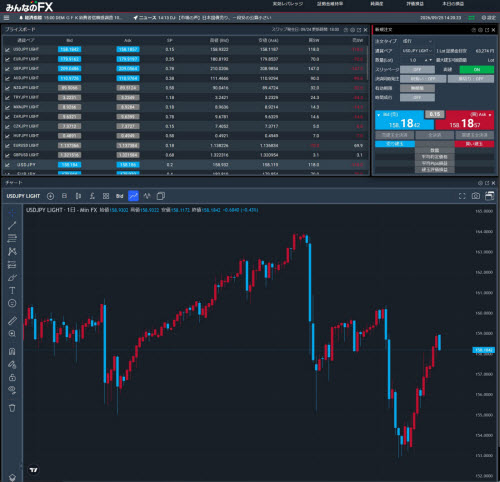
Task: Increase lot quantity with up arrow
Action: click(426, 60)
